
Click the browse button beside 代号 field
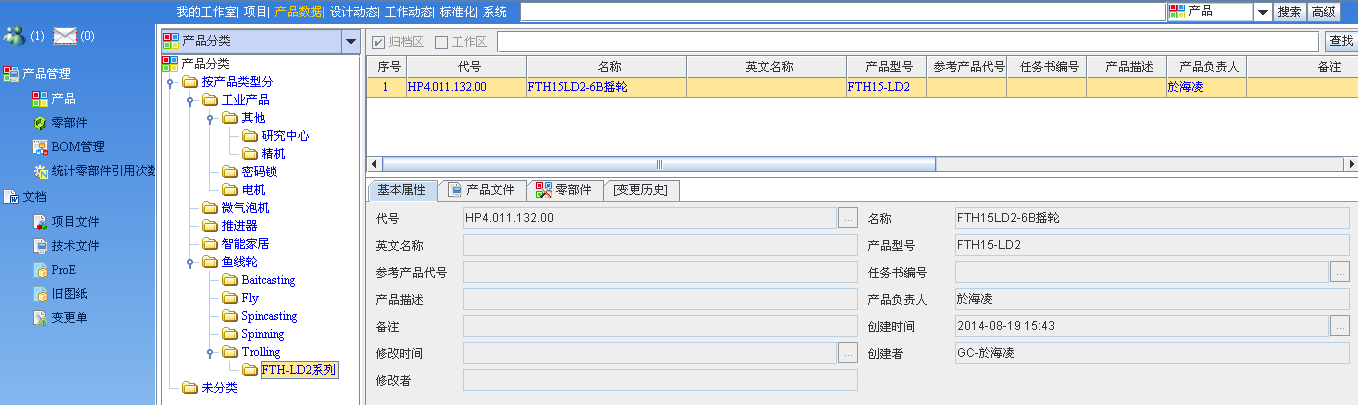point(848,217)
